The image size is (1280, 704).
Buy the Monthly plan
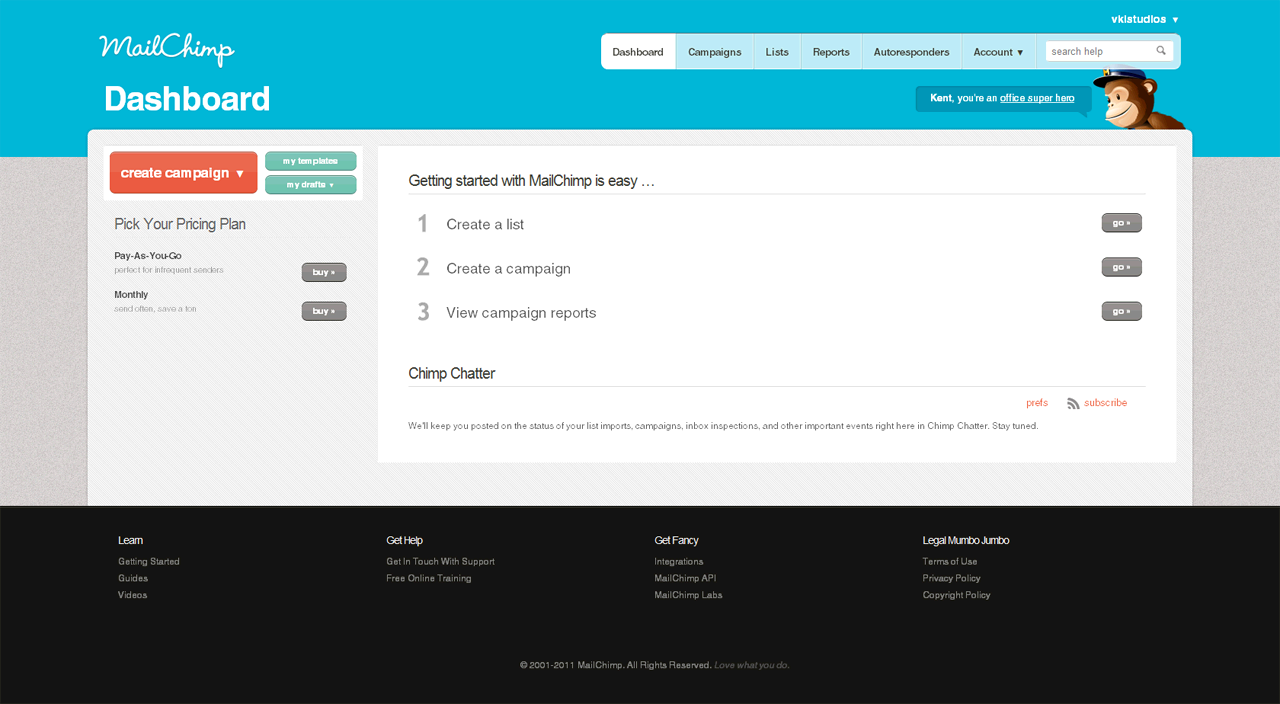tap(324, 311)
